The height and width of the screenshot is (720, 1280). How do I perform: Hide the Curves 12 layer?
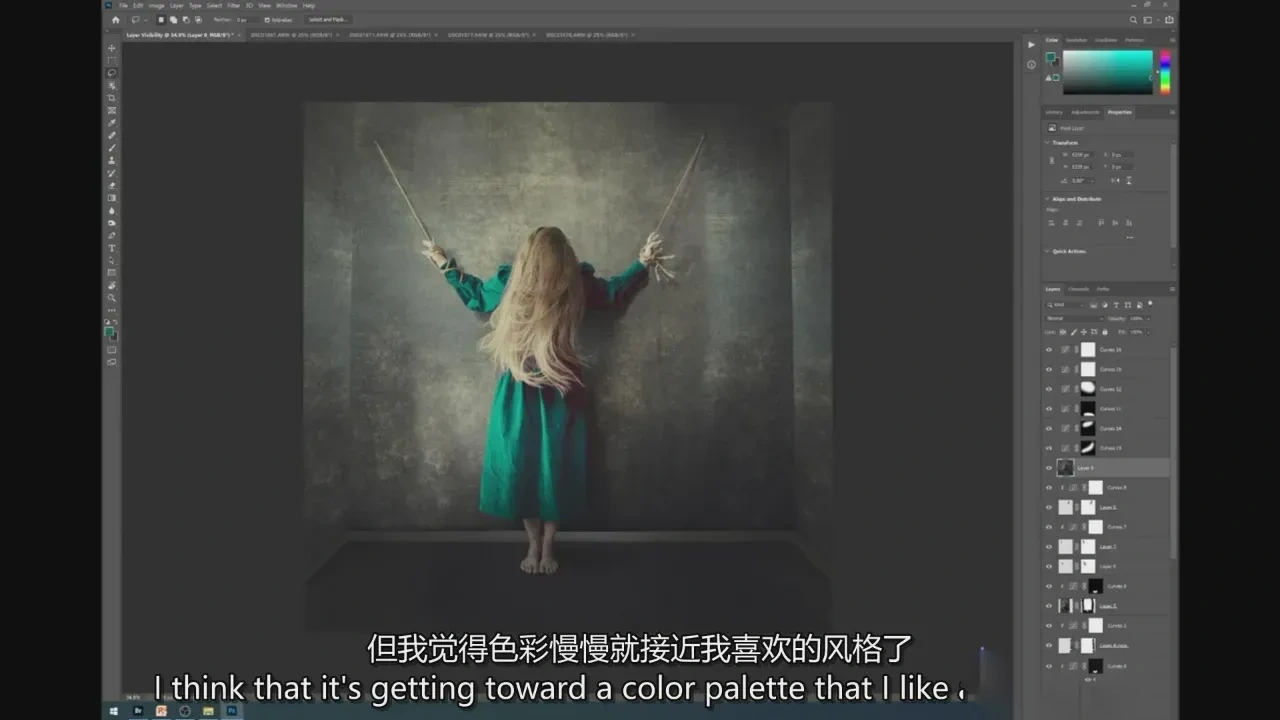[x=1049, y=389]
